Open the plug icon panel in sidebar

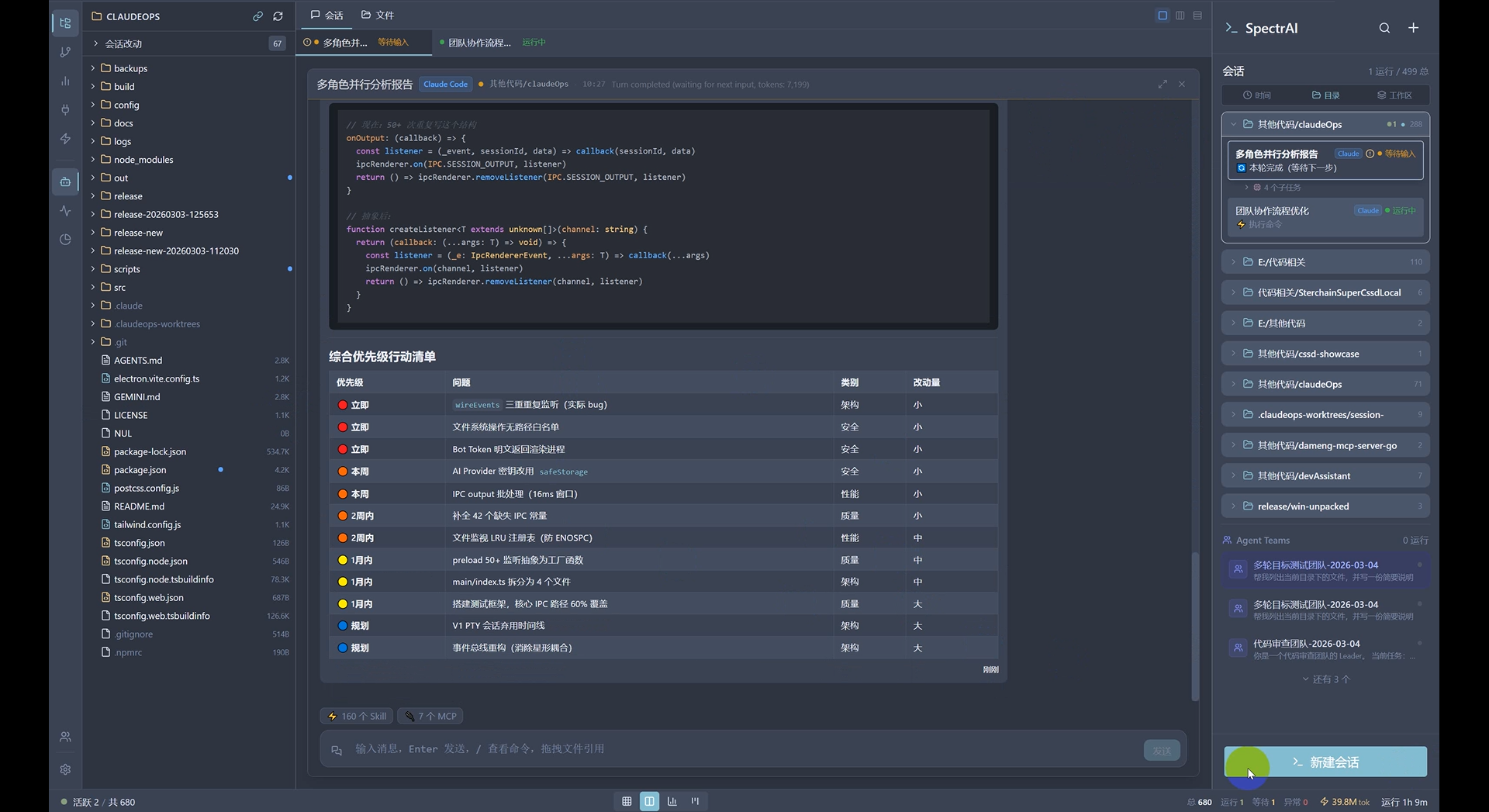pos(65,110)
